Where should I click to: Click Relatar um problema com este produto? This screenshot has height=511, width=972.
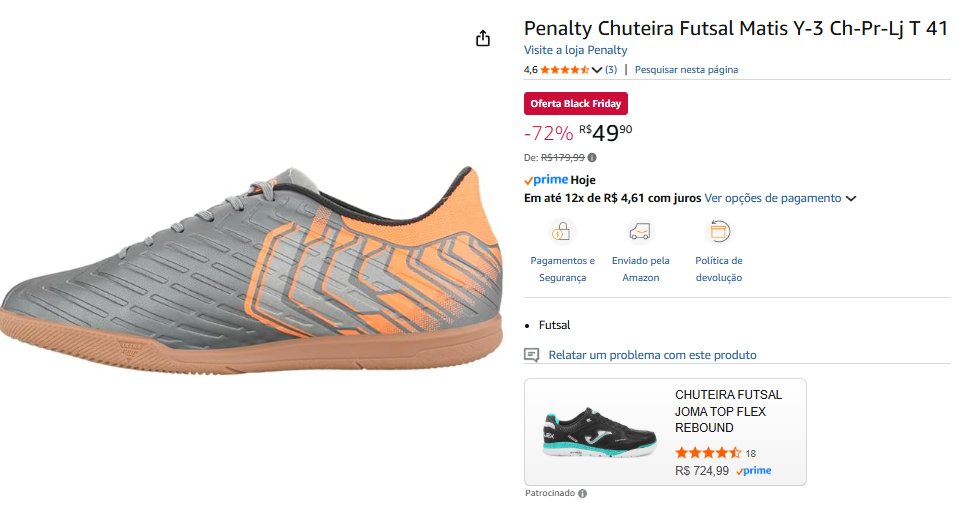point(652,355)
